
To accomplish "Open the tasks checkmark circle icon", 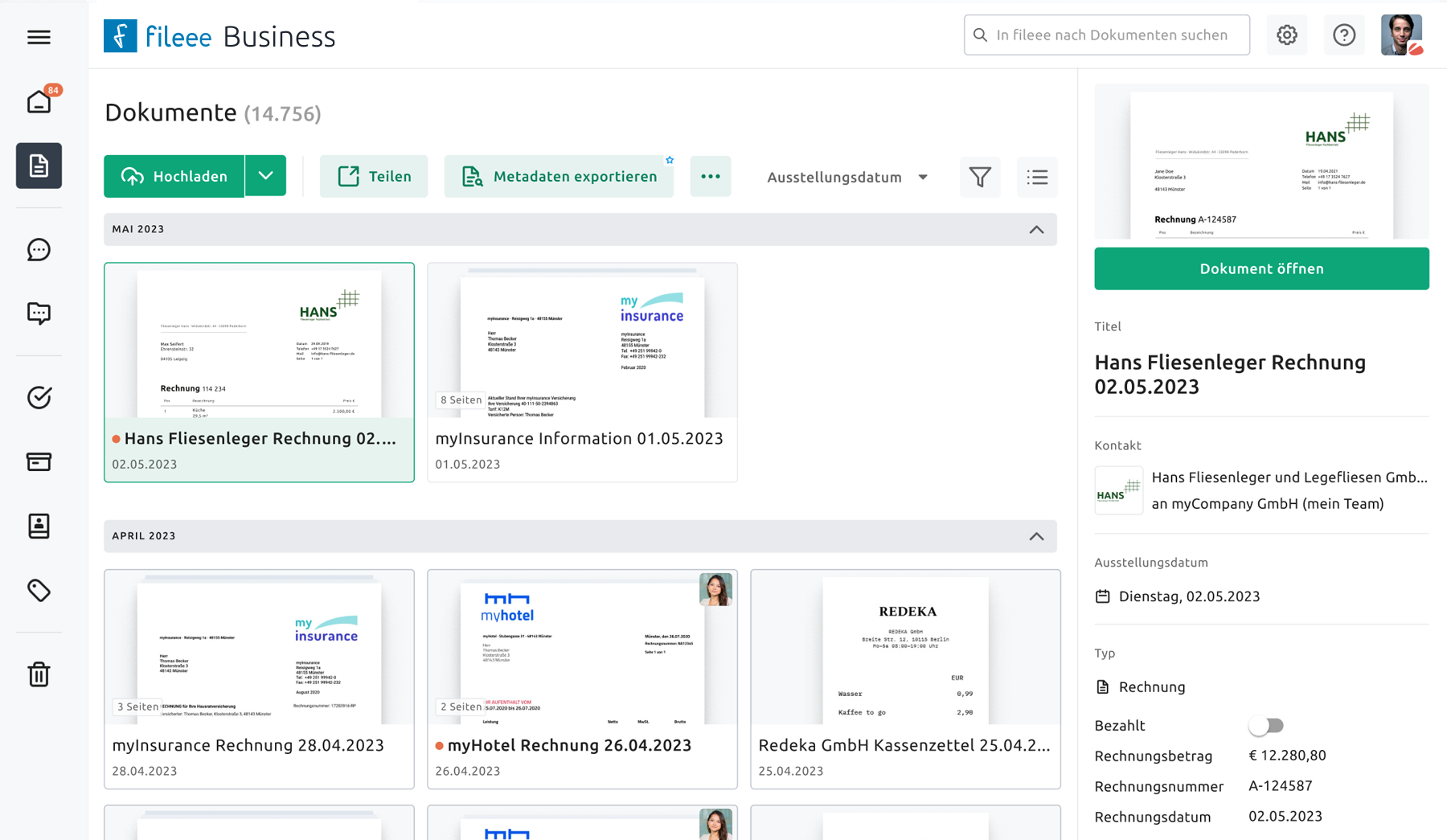I will 39,398.
